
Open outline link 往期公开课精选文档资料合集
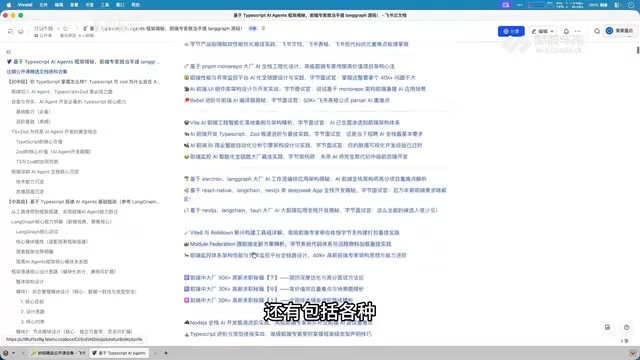[x=37, y=71]
